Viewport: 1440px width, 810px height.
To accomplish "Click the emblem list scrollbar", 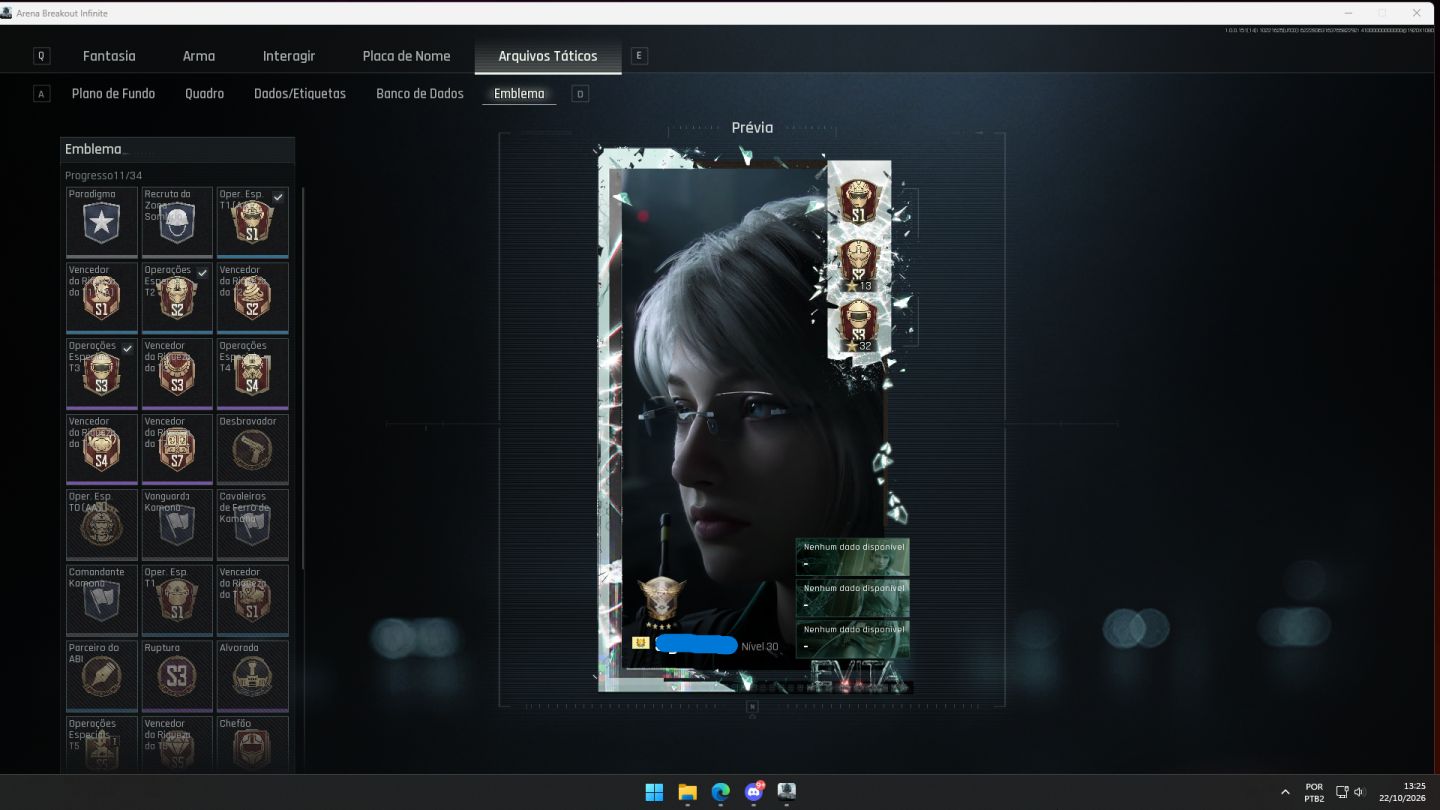I will point(303,378).
